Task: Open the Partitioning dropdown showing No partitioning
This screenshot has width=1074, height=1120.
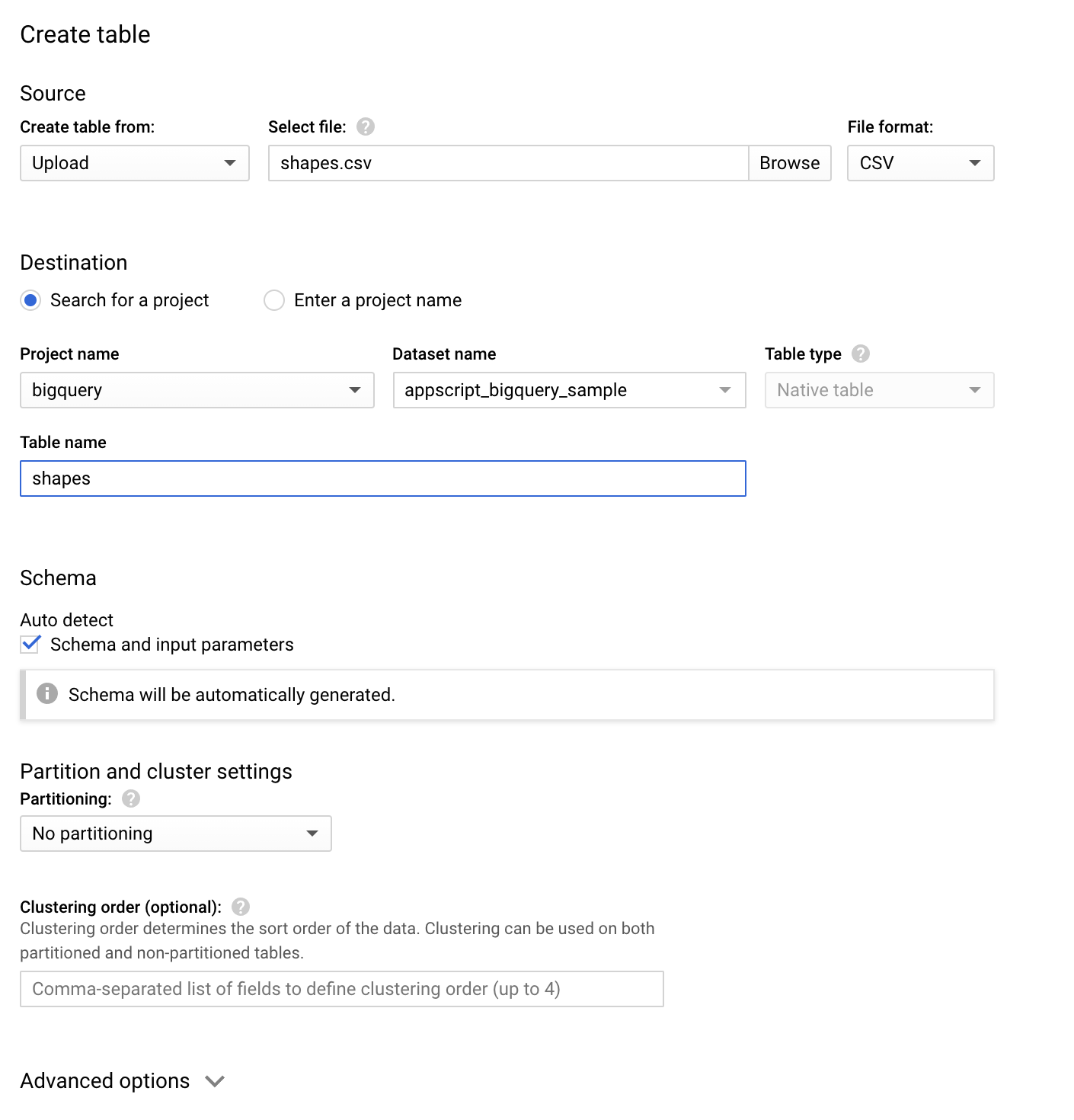Action: point(175,834)
